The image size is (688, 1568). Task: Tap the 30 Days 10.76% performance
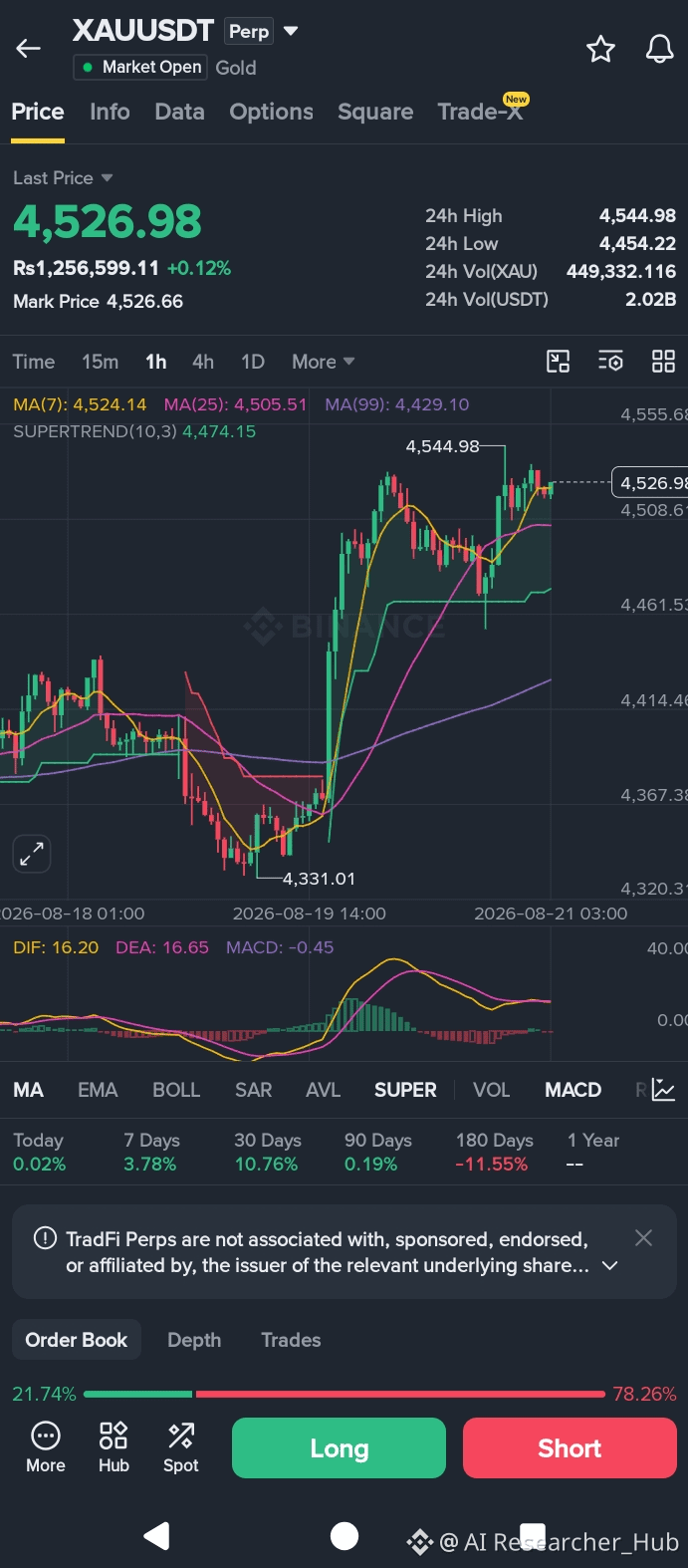267,1152
